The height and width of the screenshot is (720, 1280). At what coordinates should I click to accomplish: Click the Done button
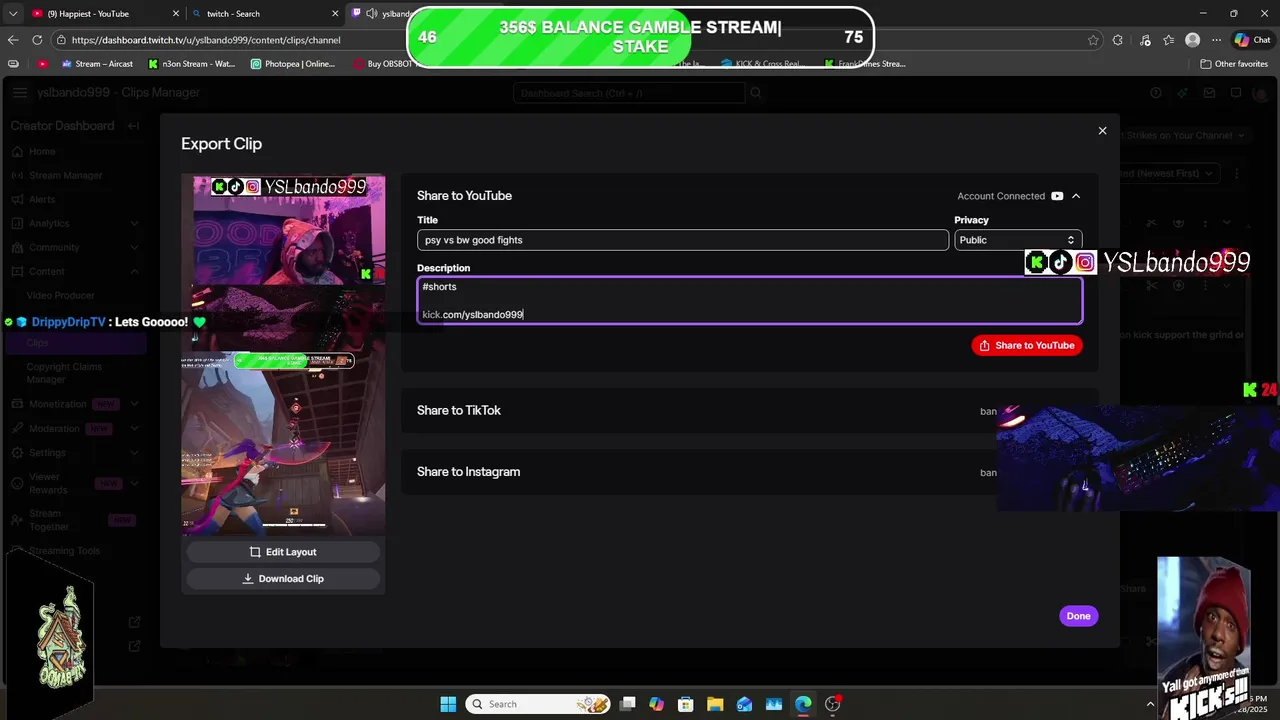[x=1078, y=616]
